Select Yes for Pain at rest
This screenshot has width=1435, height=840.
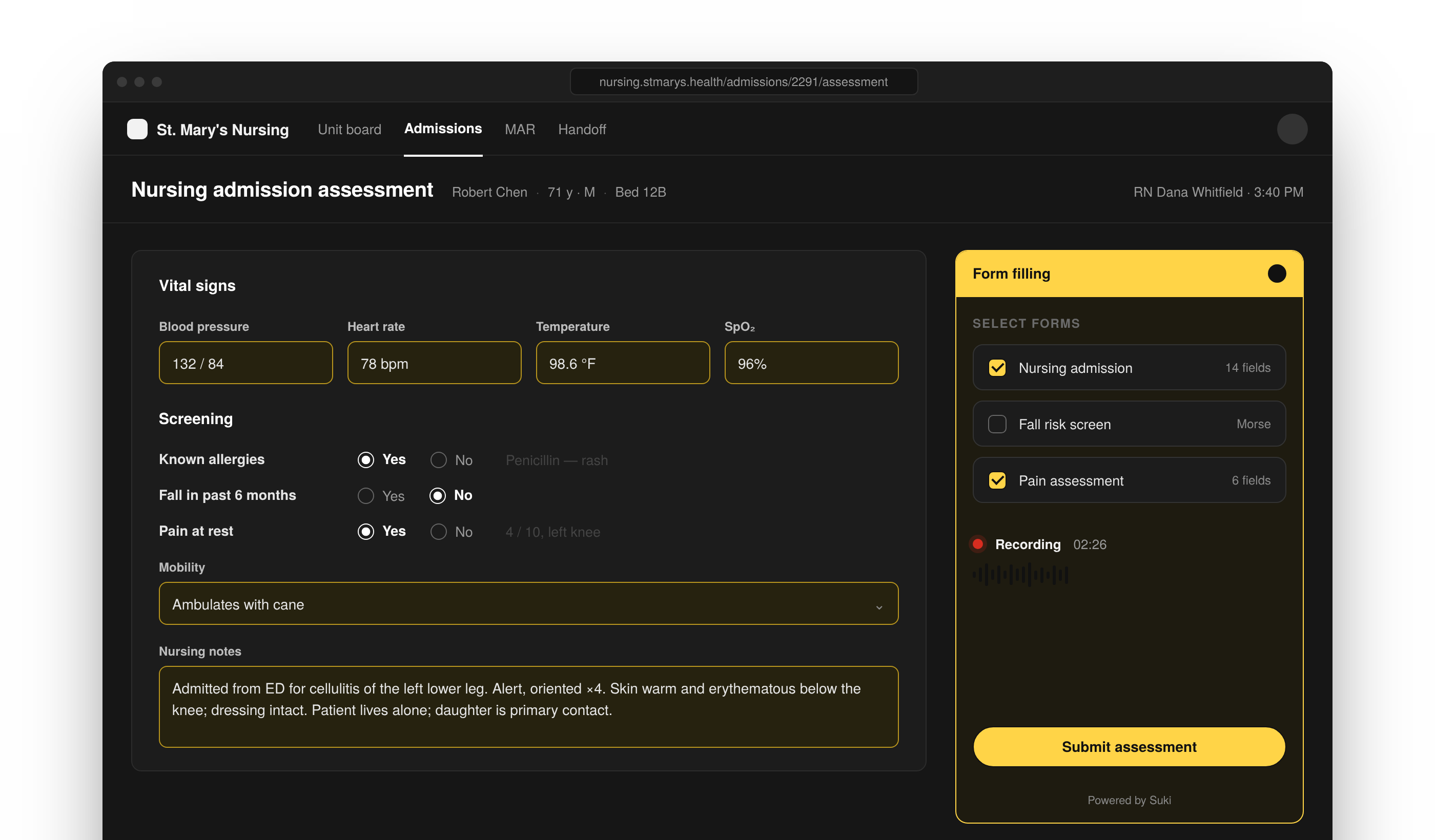pyautogui.click(x=365, y=532)
